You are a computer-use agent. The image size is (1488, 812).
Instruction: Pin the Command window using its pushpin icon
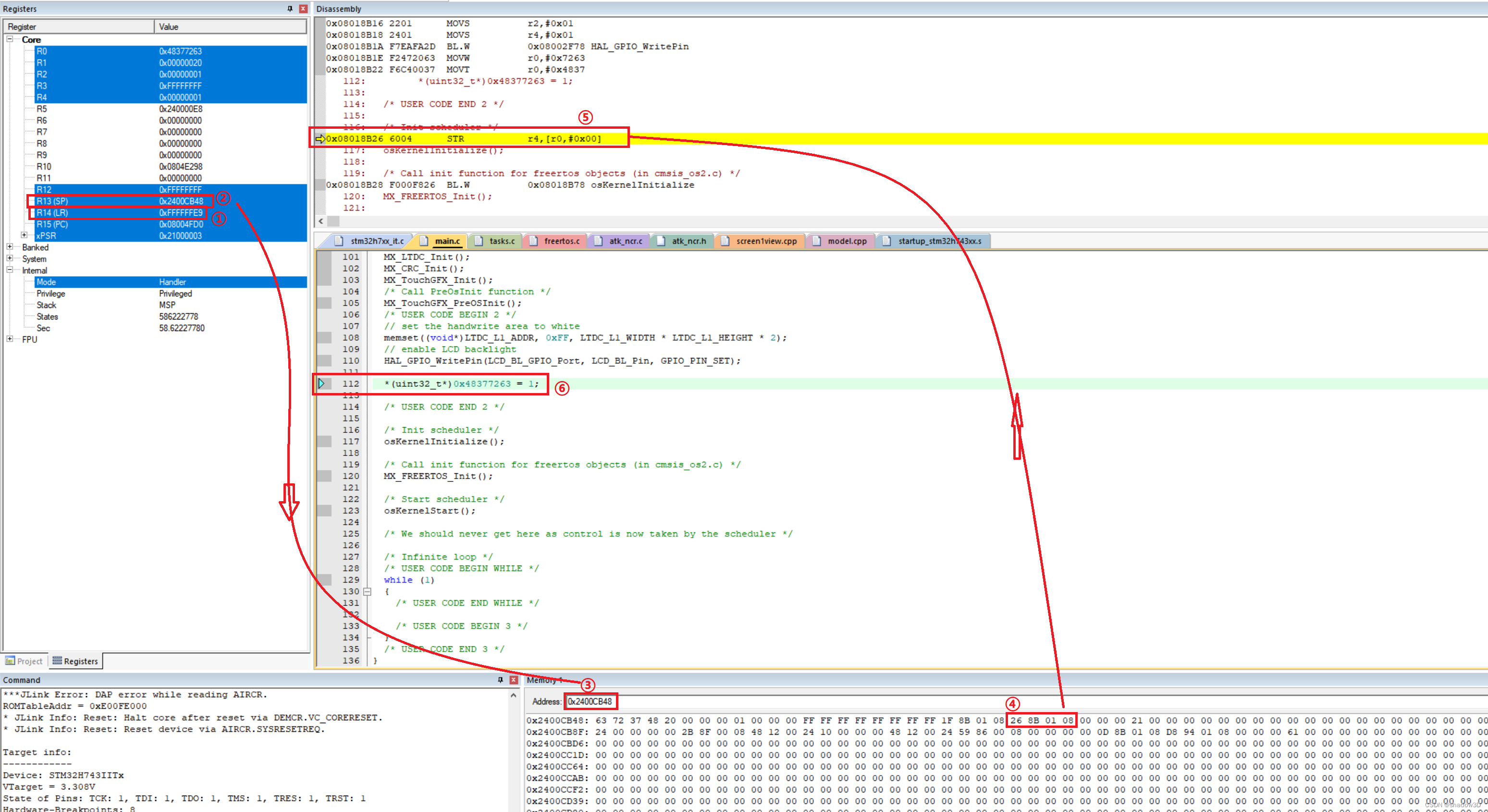(500, 680)
